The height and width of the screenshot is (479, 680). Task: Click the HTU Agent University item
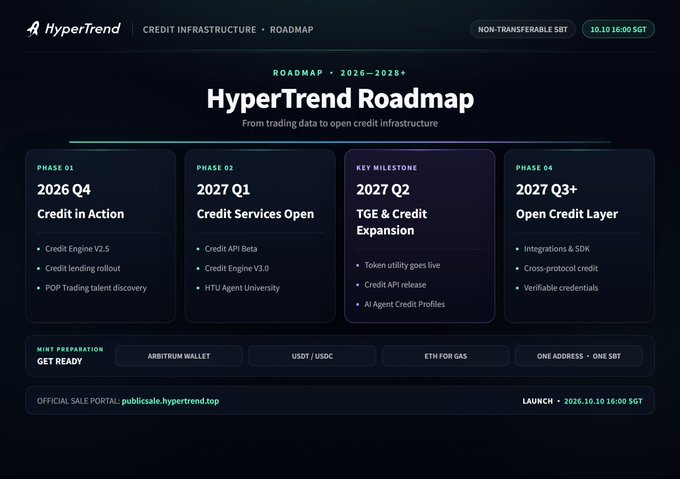click(x=242, y=288)
